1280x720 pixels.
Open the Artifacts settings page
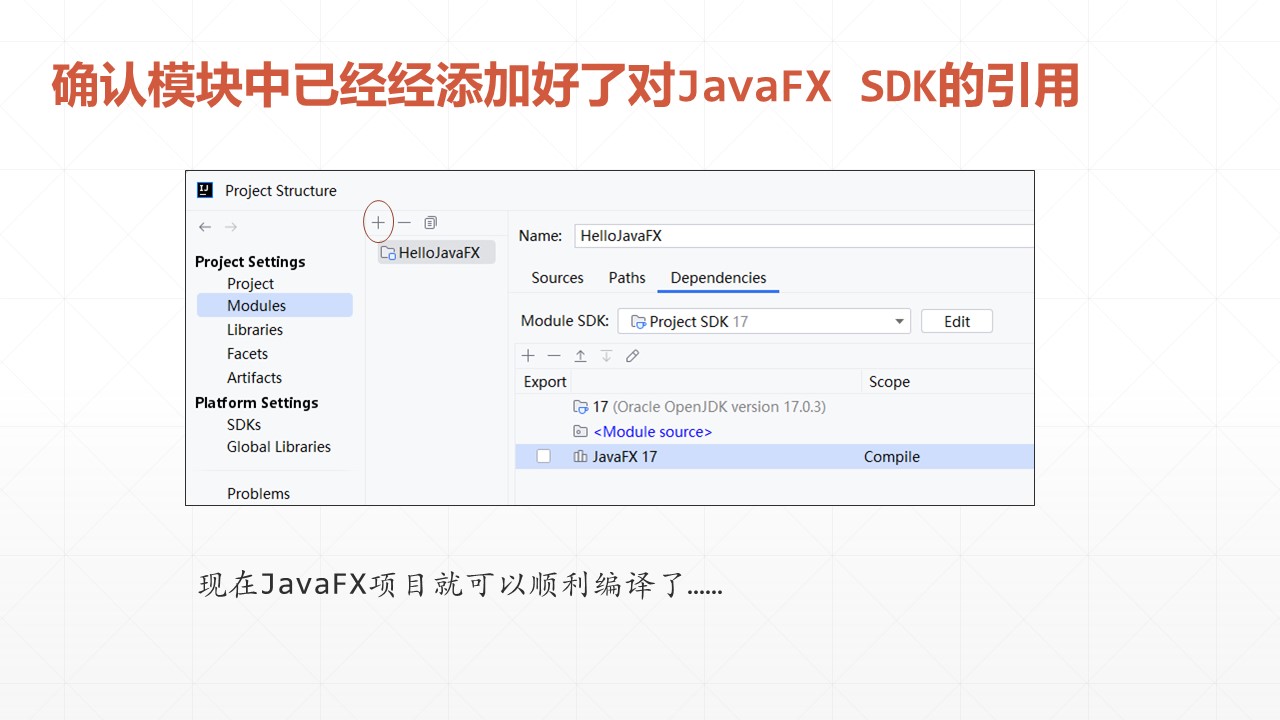[x=254, y=378]
